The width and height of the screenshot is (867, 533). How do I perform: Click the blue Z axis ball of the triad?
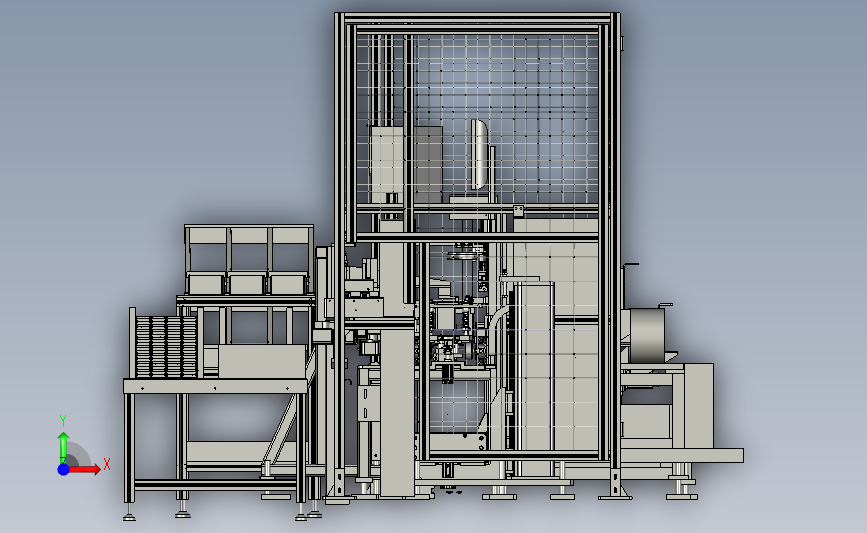point(63,469)
